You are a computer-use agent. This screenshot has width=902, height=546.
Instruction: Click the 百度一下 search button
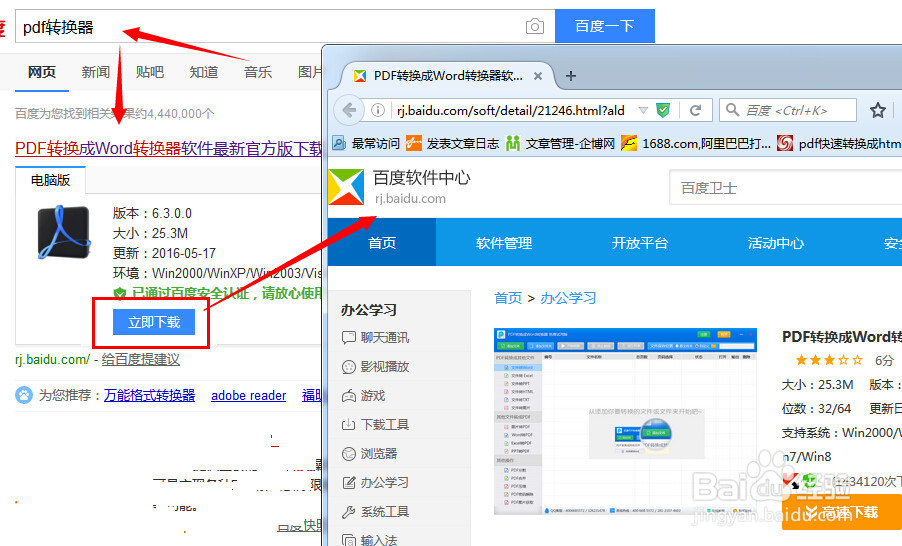pos(605,26)
